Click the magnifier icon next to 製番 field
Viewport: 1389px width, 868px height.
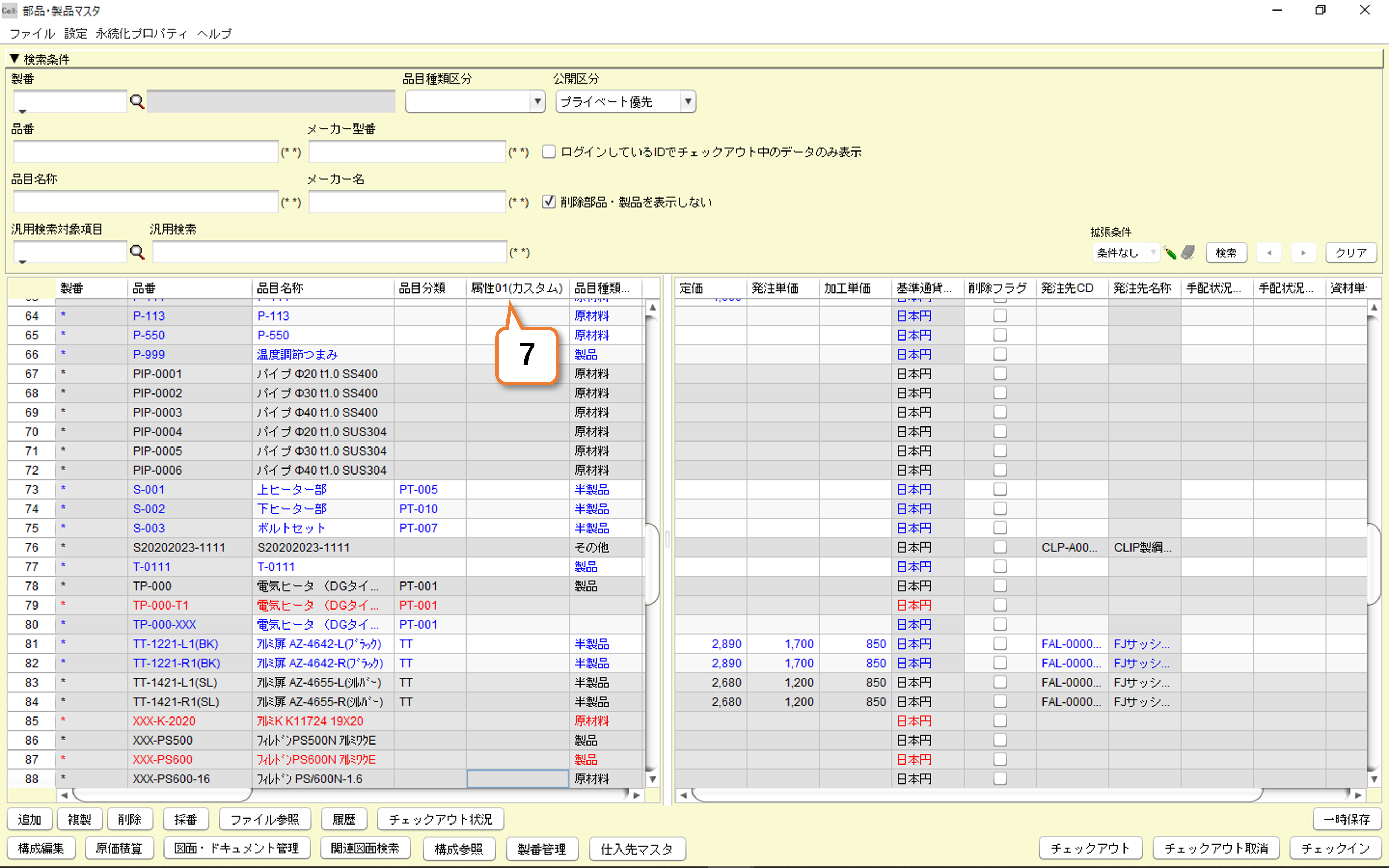coord(136,102)
